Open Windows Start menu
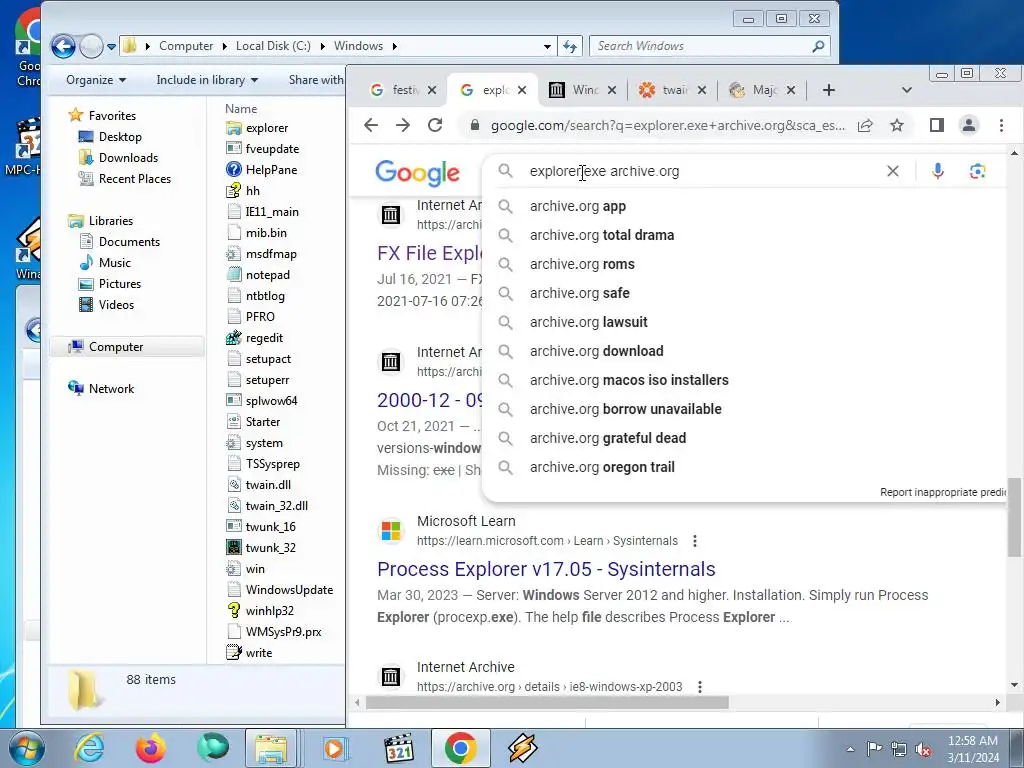The width and height of the screenshot is (1024, 768). [27, 748]
